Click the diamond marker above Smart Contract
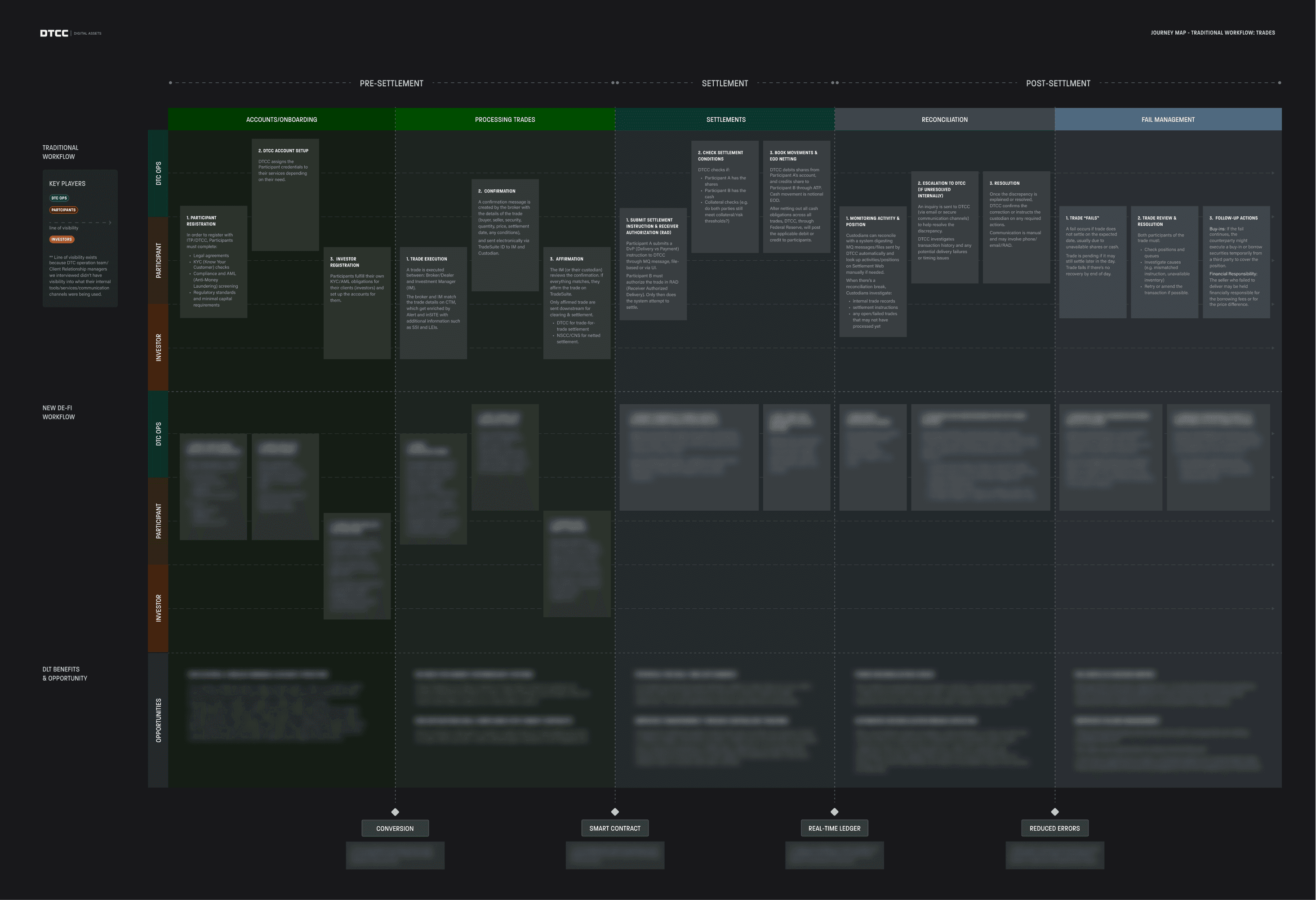This screenshot has height=900, width=1316. pyautogui.click(x=615, y=811)
